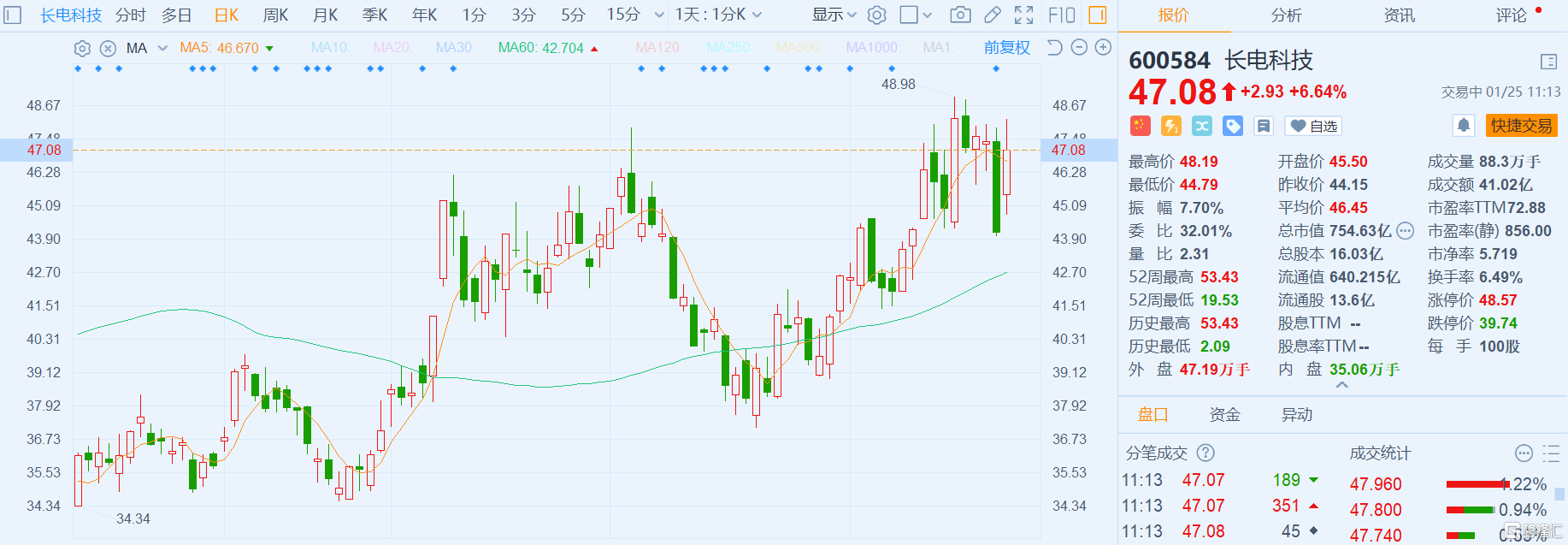Viewport: 1568px width, 545px height.
Task: Click the 48.98 high price label on chart
Action: [898, 84]
